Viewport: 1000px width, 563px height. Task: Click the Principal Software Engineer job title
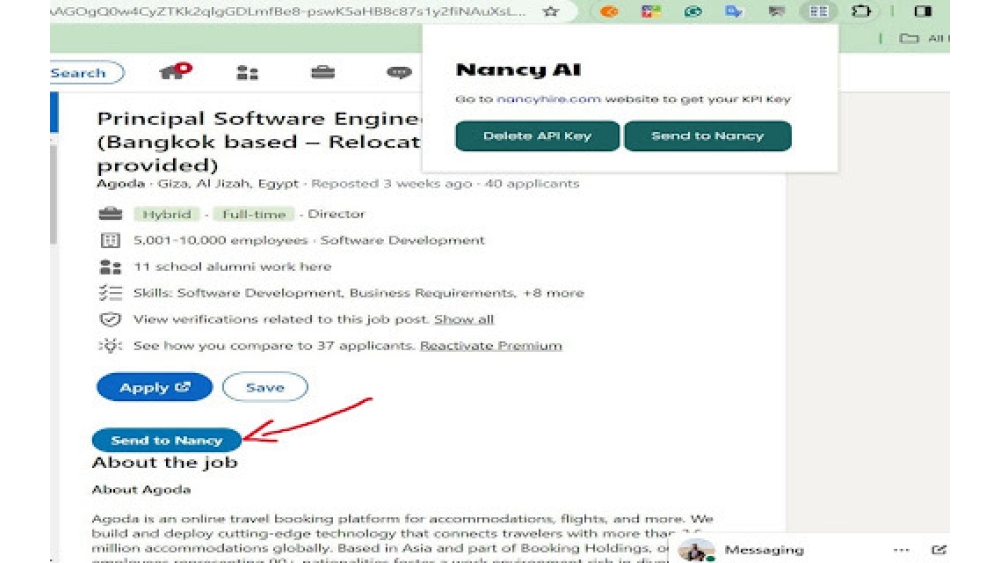click(259, 142)
